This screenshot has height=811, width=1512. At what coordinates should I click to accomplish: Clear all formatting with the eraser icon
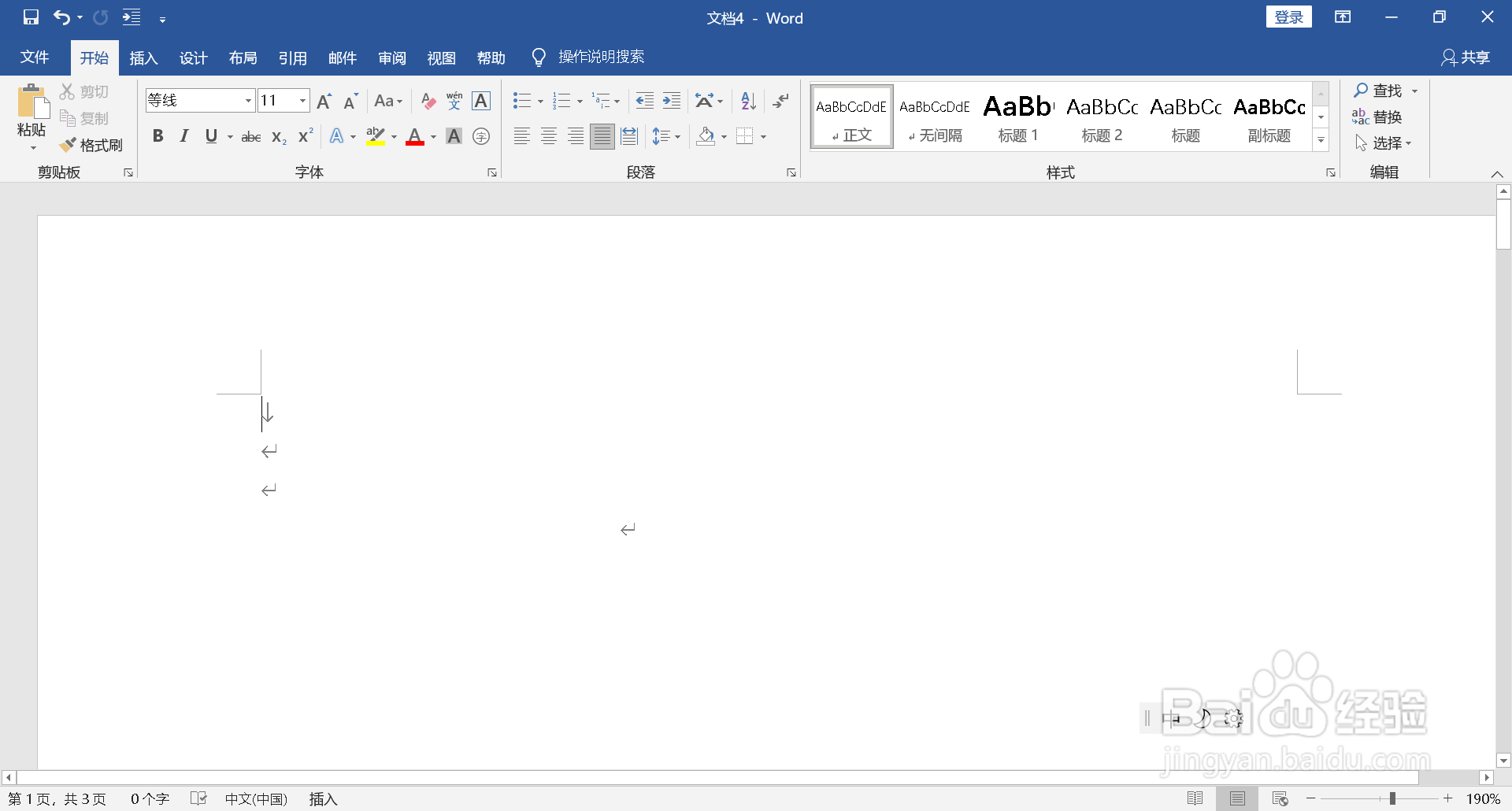[428, 101]
